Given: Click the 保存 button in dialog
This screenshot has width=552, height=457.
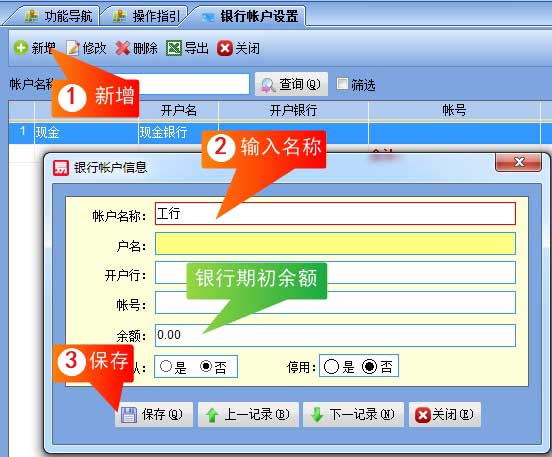Looking at the screenshot, I should click(154, 415).
